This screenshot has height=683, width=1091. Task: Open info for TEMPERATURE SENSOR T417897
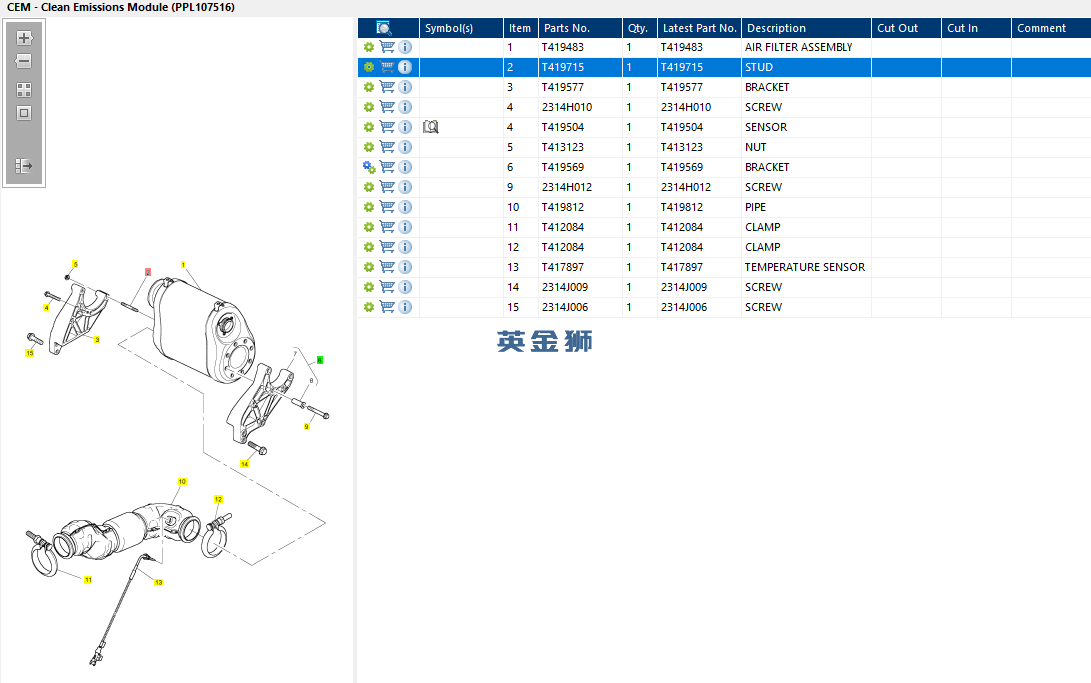[x=405, y=267]
